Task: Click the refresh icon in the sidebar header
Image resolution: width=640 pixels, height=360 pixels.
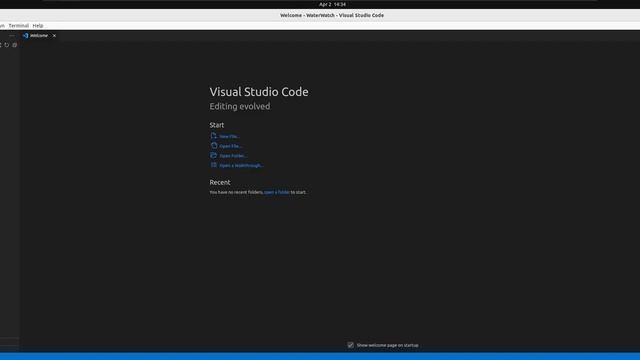Action: tap(7, 45)
